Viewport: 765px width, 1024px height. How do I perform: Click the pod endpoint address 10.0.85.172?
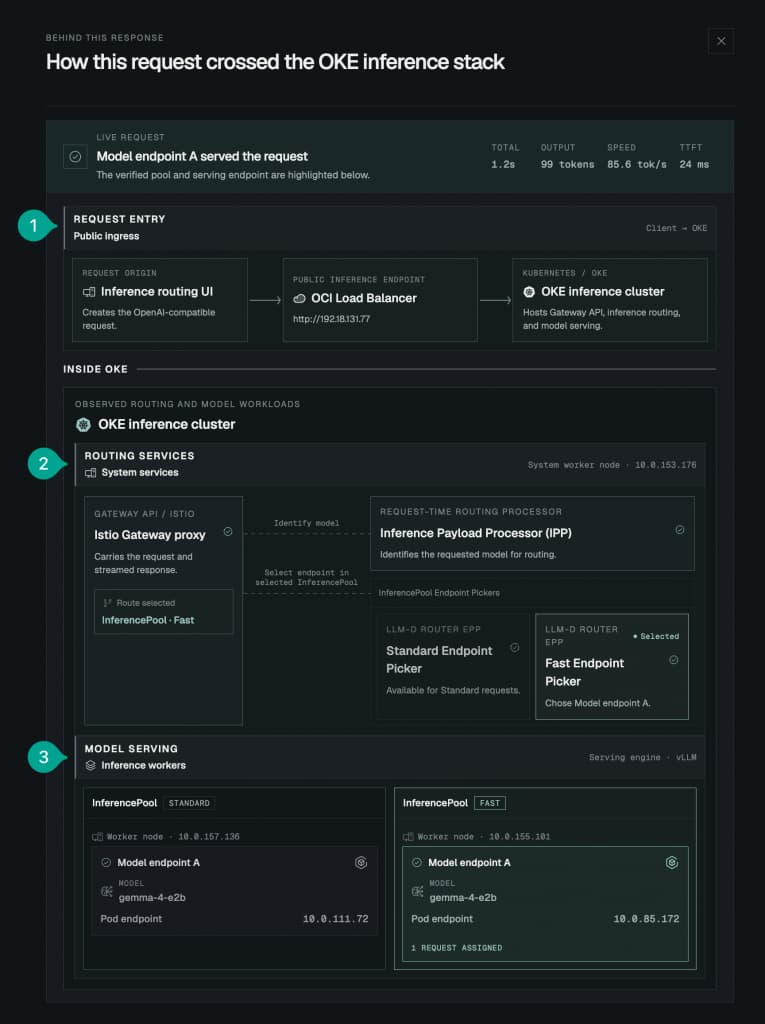646,919
